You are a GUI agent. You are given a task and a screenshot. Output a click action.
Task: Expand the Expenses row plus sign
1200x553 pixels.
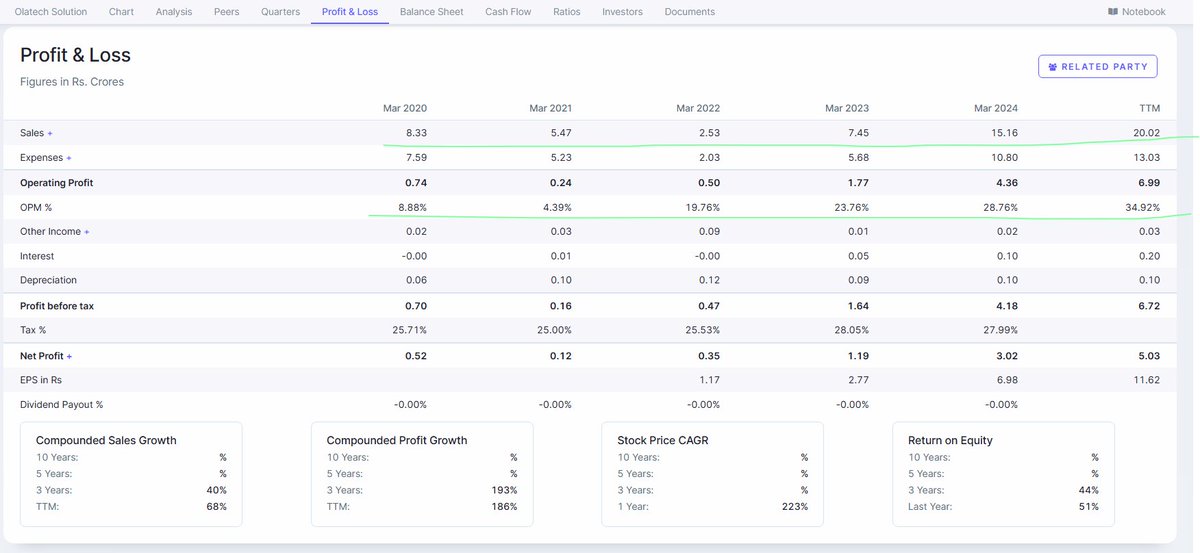(x=69, y=158)
